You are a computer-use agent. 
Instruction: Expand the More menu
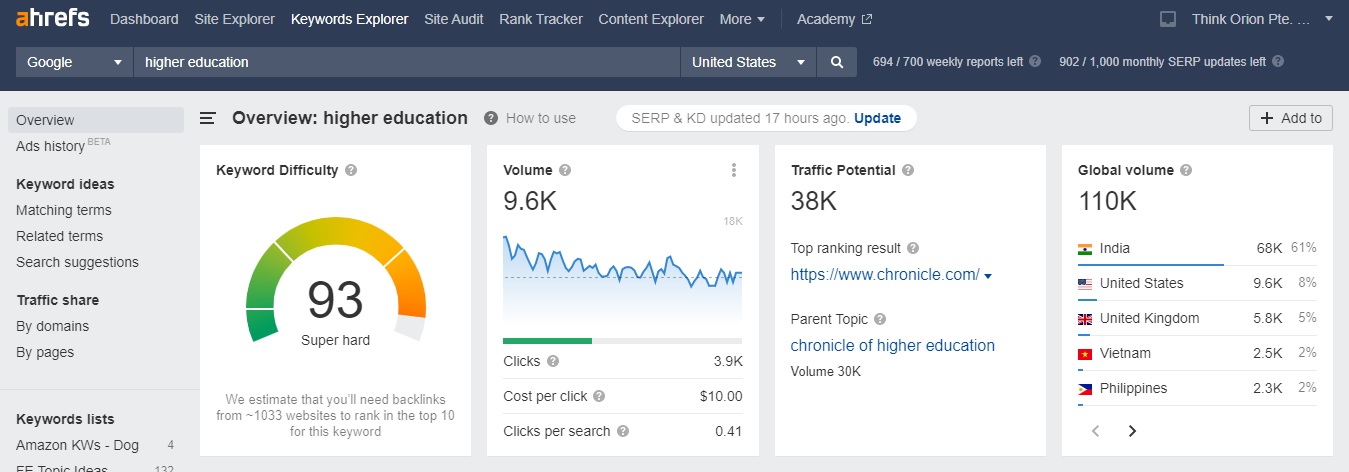click(x=742, y=19)
